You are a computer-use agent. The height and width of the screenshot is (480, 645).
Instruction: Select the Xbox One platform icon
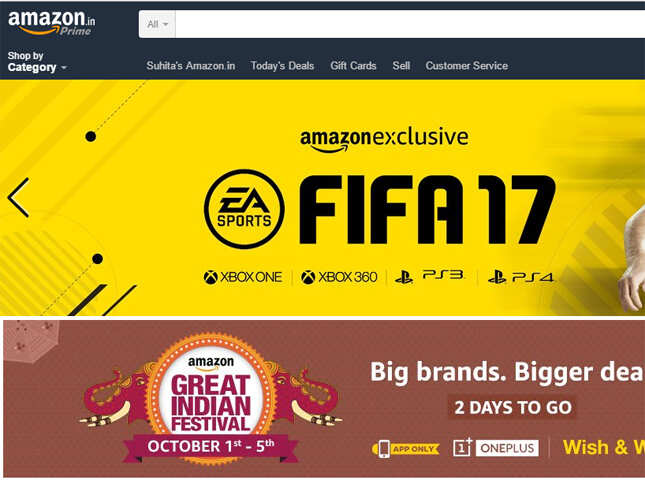243,277
